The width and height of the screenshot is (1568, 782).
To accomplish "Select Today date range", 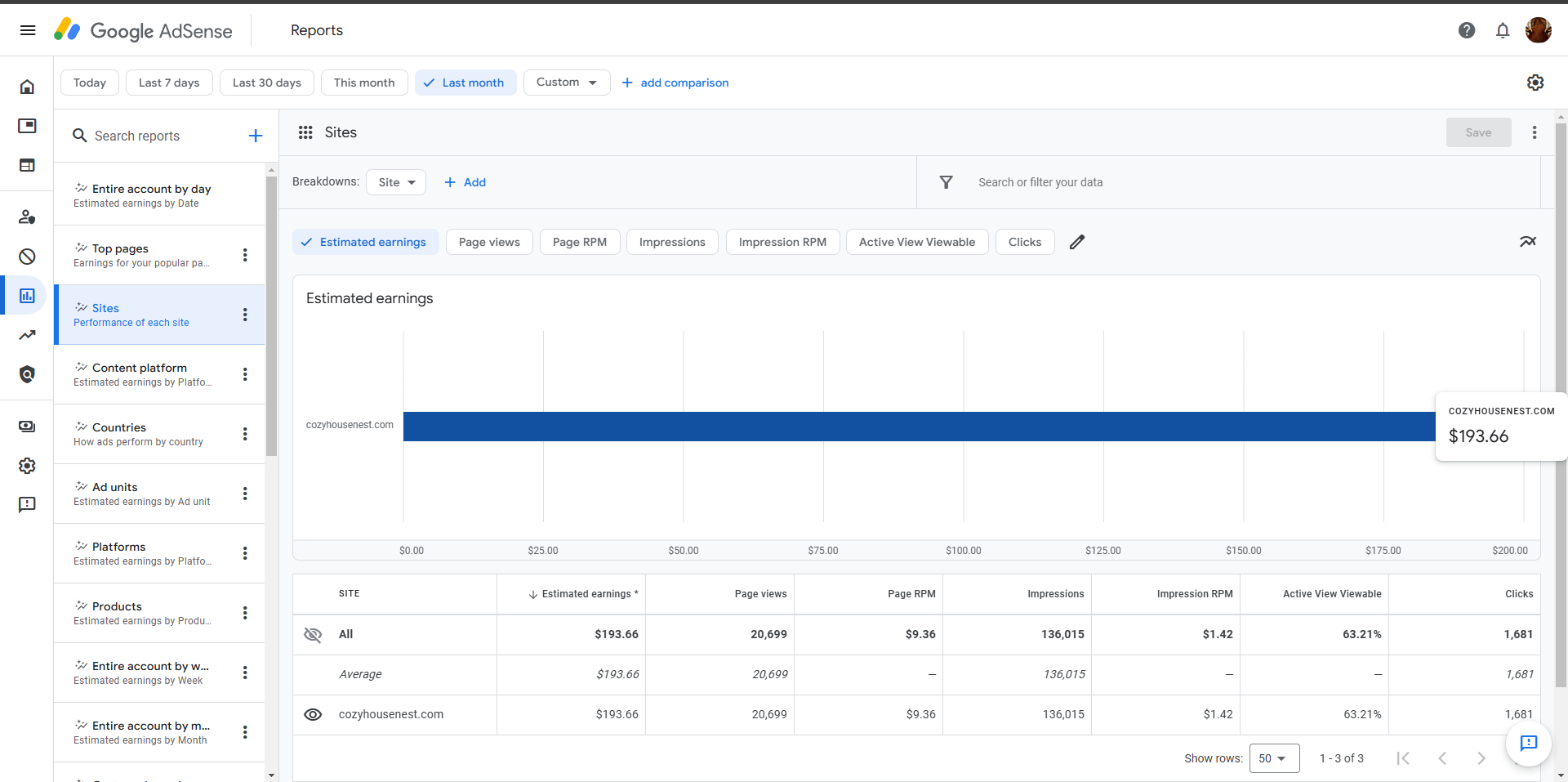I will (x=90, y=83).
